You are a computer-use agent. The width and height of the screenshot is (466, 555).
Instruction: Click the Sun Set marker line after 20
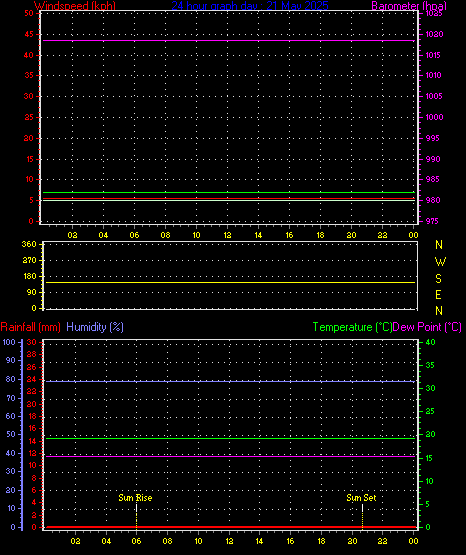[362, 516]
